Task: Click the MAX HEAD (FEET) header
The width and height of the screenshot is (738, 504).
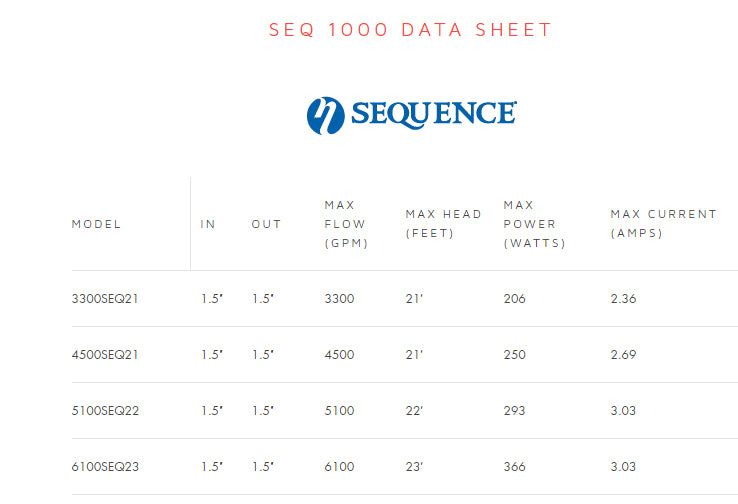Action: [x=443, y=224]
